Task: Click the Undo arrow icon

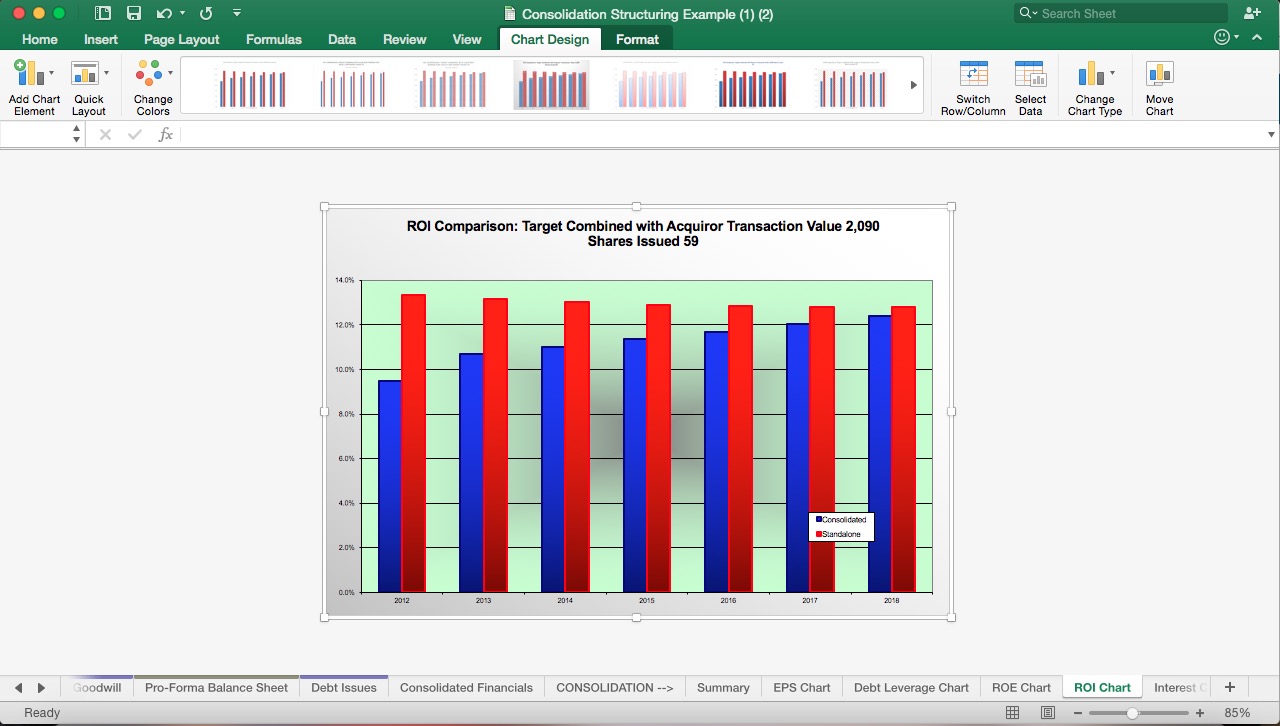Action: [166, 13]
